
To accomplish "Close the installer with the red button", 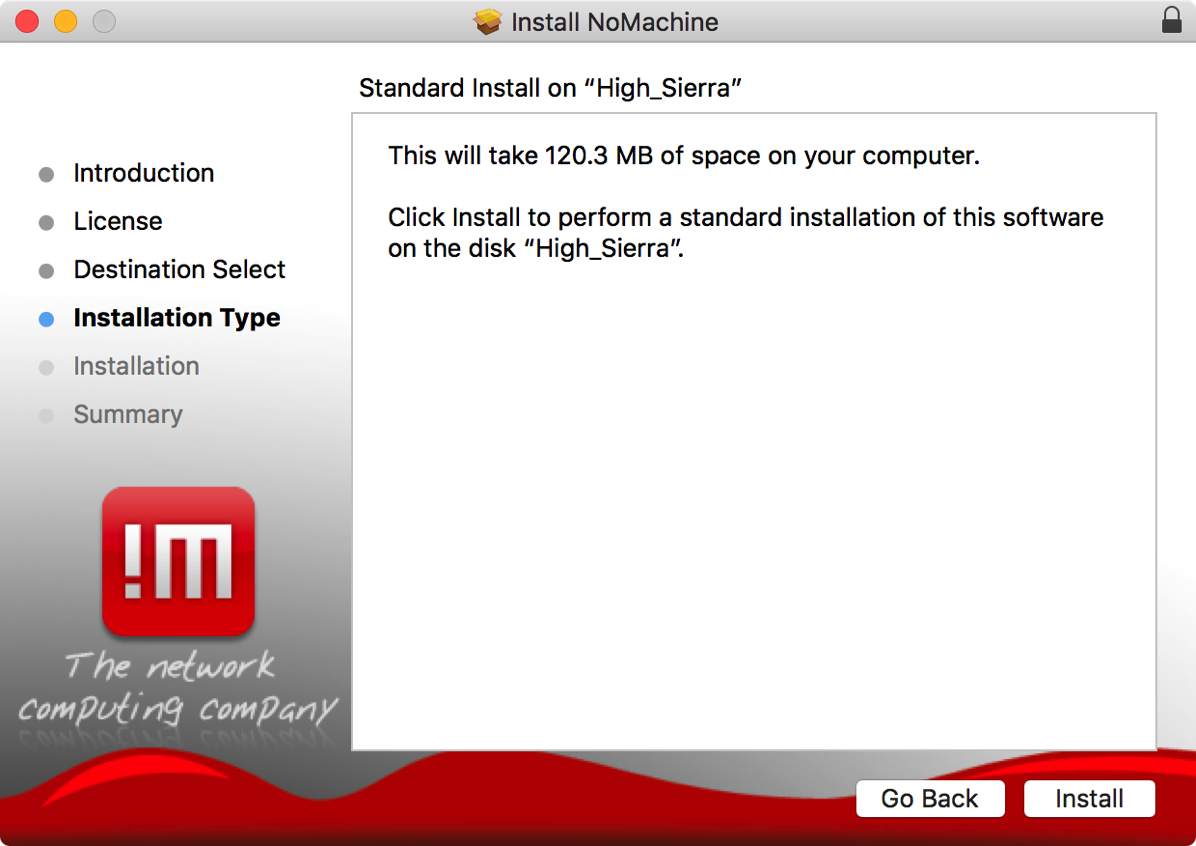I will (x=27, y=21).
